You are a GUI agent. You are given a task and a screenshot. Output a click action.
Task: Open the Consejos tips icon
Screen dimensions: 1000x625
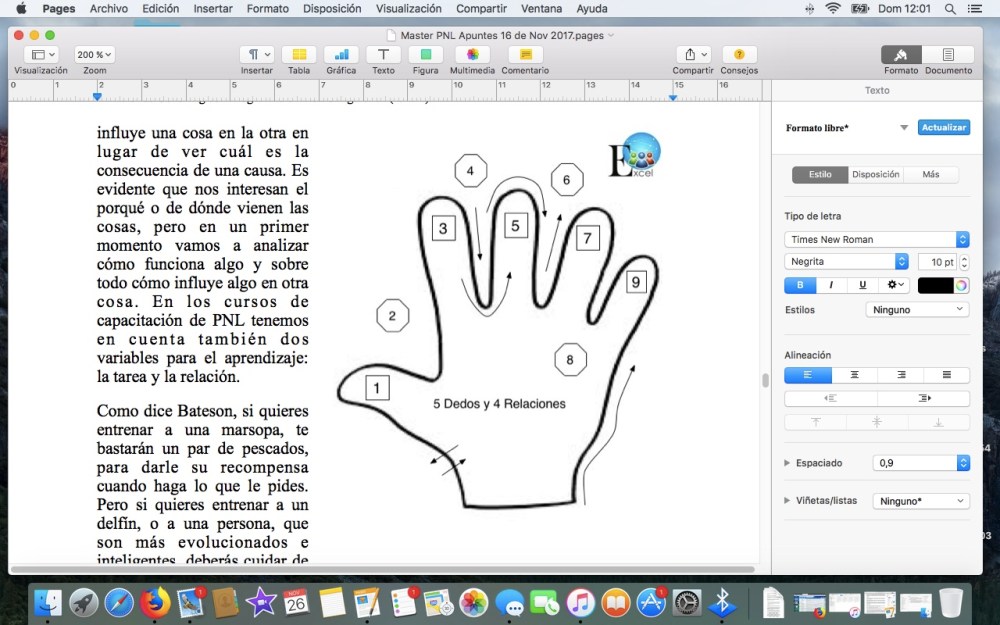tap(739, 55)
